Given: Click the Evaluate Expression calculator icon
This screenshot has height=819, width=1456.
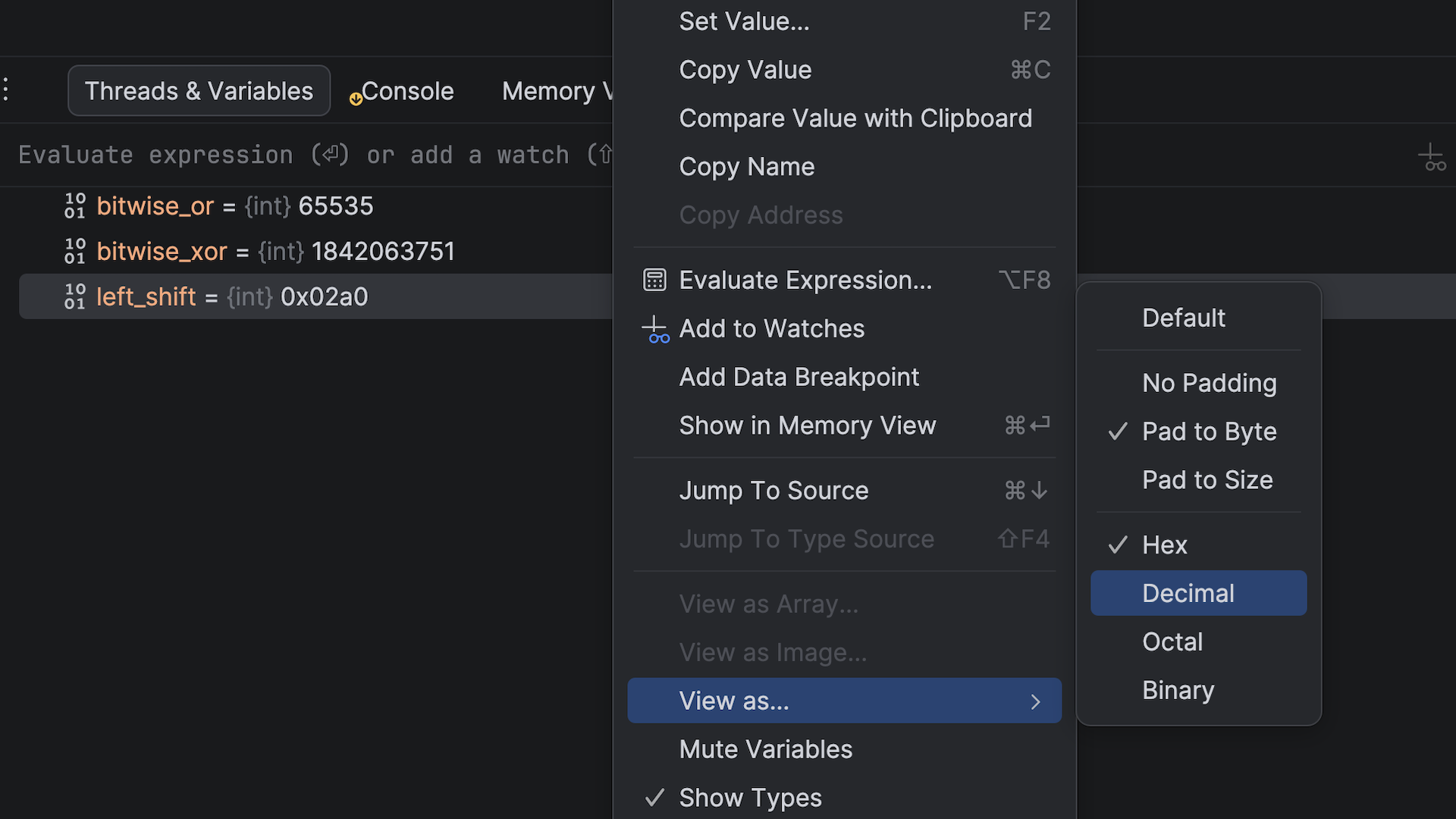Looking at the screenshot, I should pos(654,280).
